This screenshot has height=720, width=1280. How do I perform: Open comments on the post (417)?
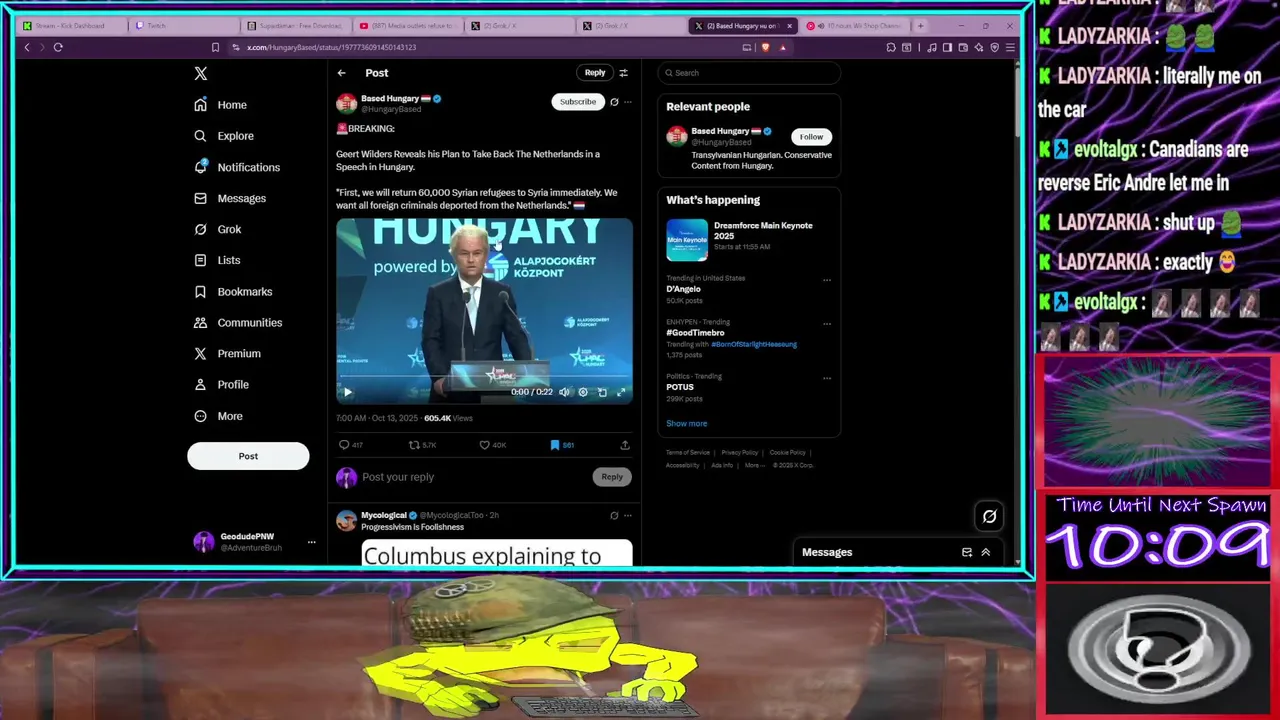click(350, 445)
